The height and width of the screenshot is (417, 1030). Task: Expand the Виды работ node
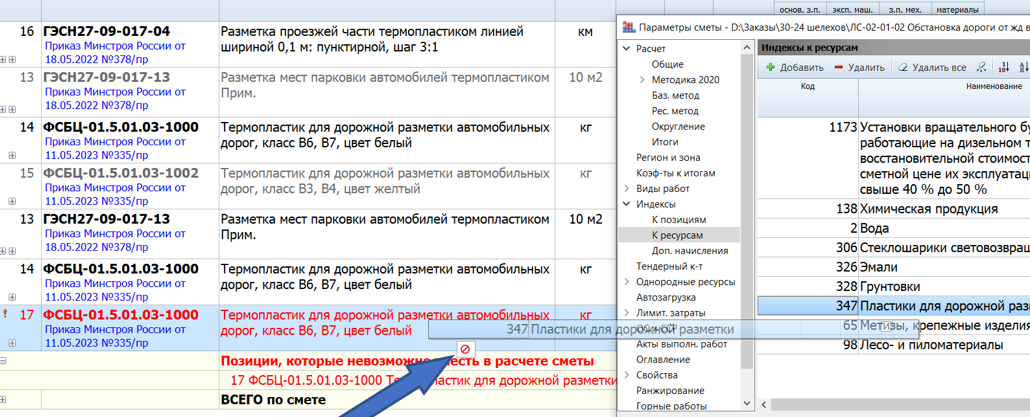[626, 188]
